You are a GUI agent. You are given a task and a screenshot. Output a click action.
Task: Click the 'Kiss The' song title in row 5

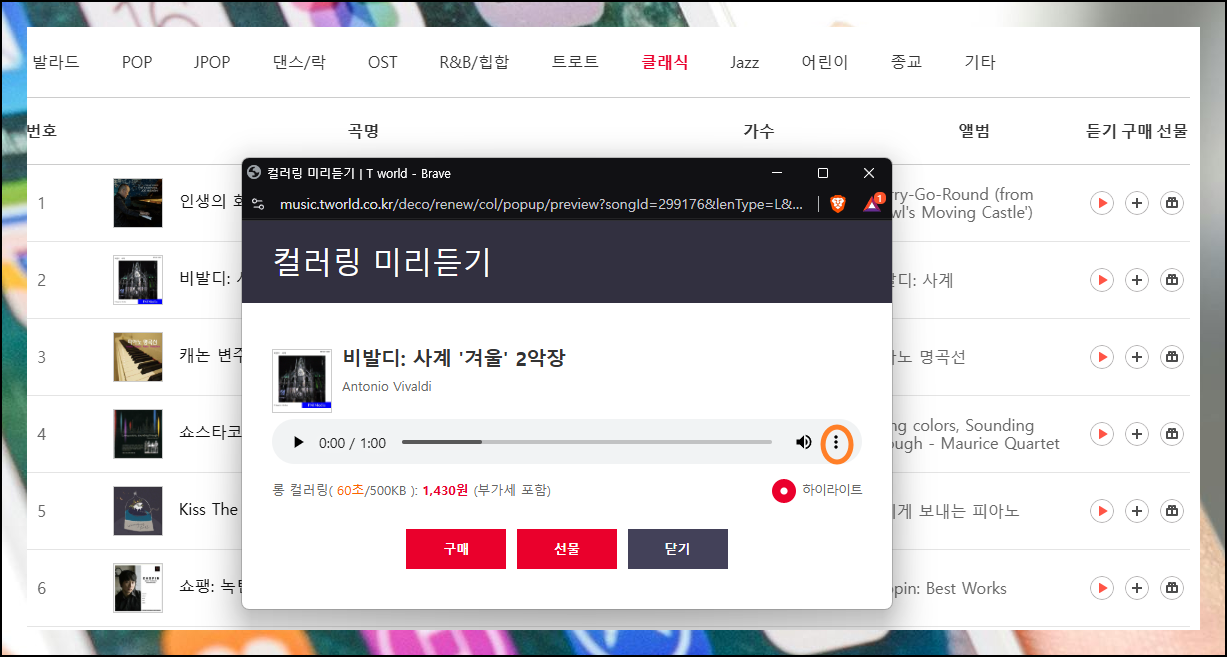[x=209, y=510]
